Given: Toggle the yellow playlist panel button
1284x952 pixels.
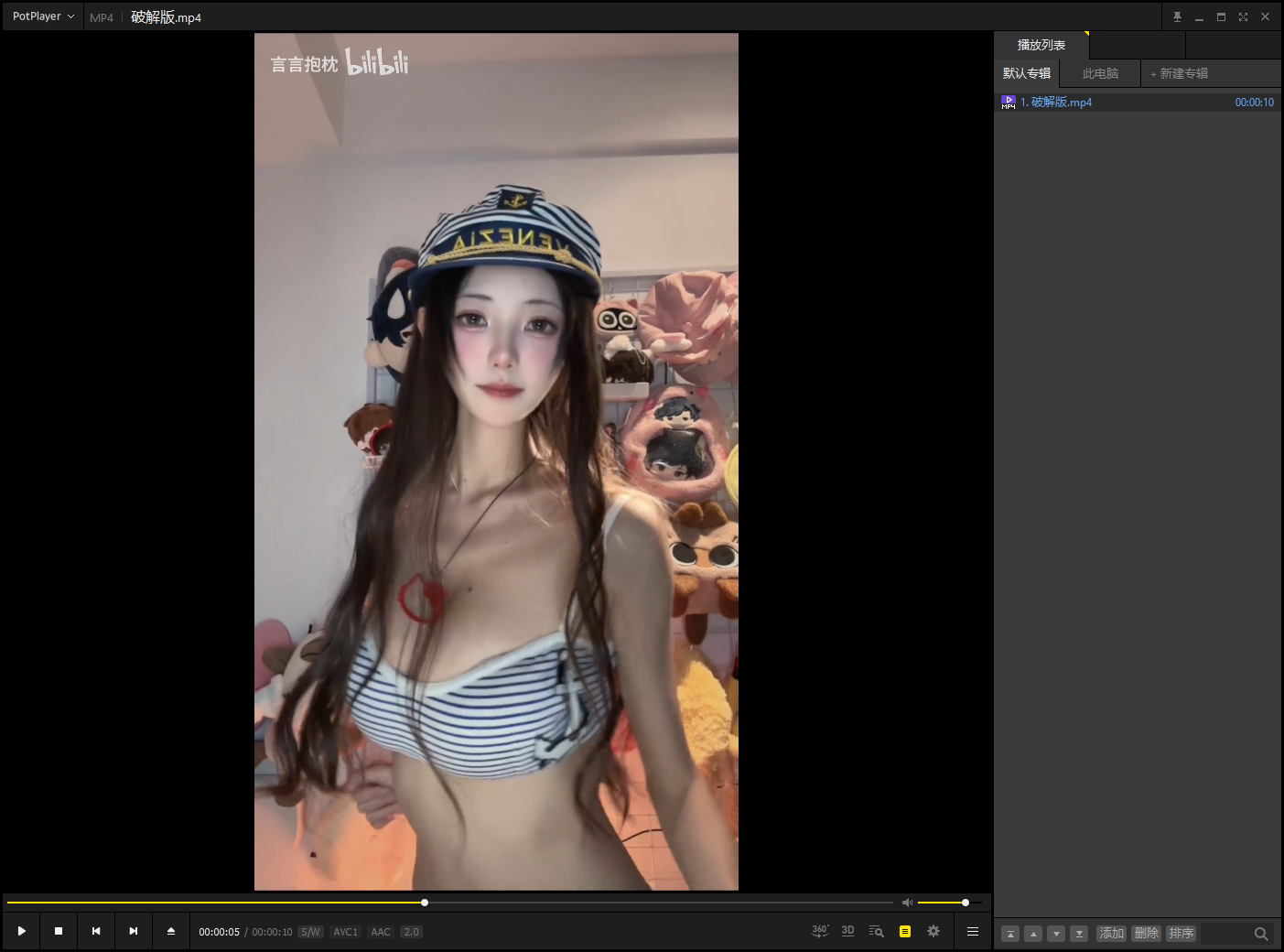Looking at the screenshot, I should [x=905, y=931].
